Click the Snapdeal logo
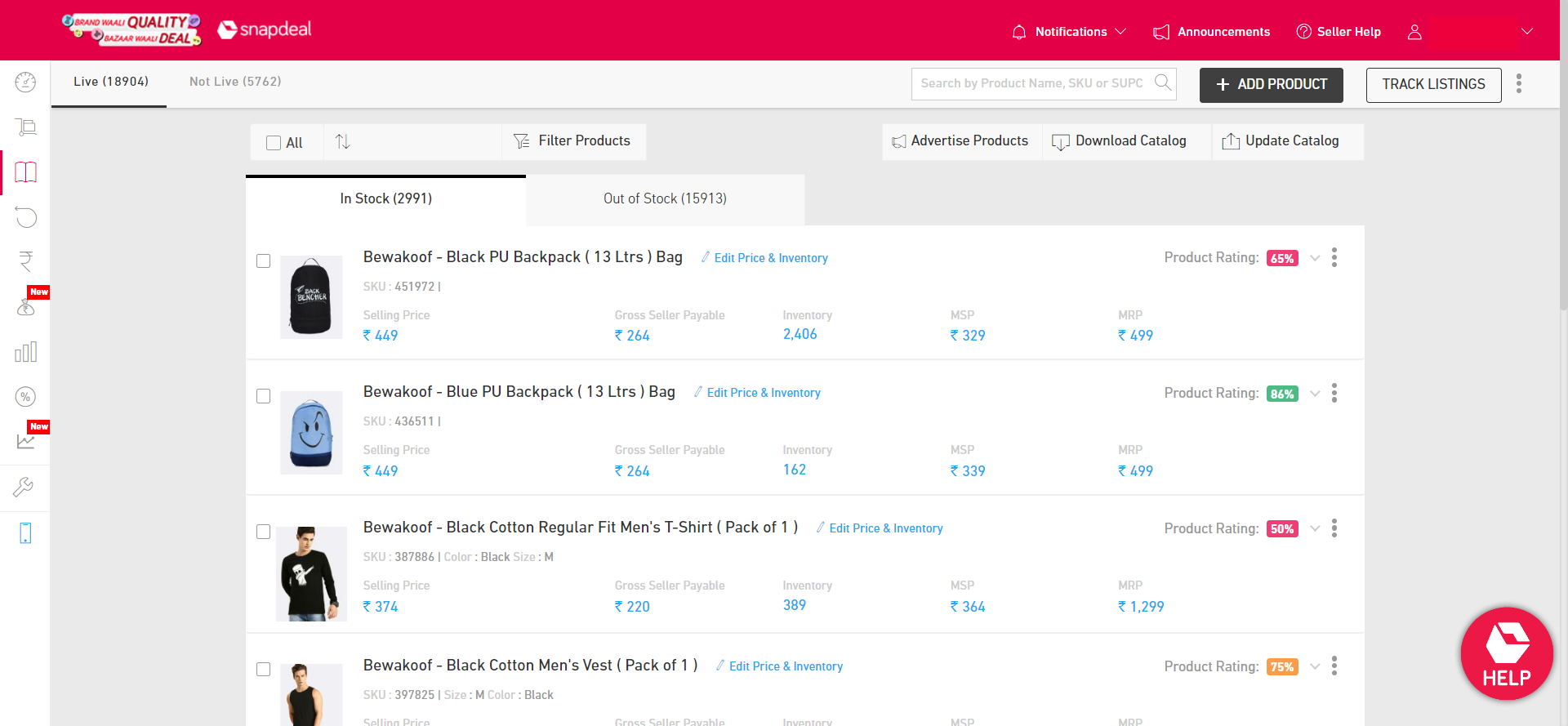 click(265, 30)
